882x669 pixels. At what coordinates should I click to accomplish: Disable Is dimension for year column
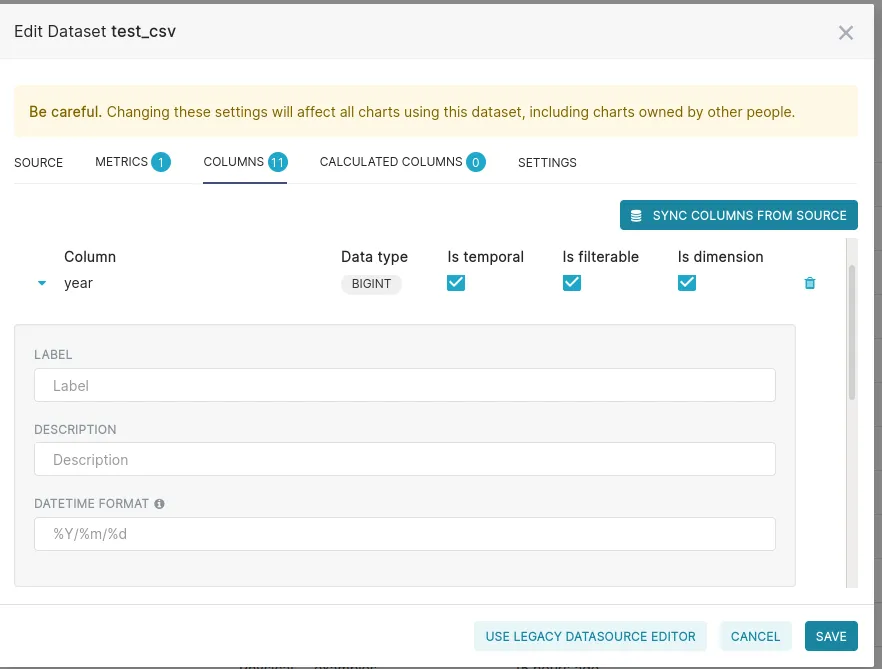(687, 283)
